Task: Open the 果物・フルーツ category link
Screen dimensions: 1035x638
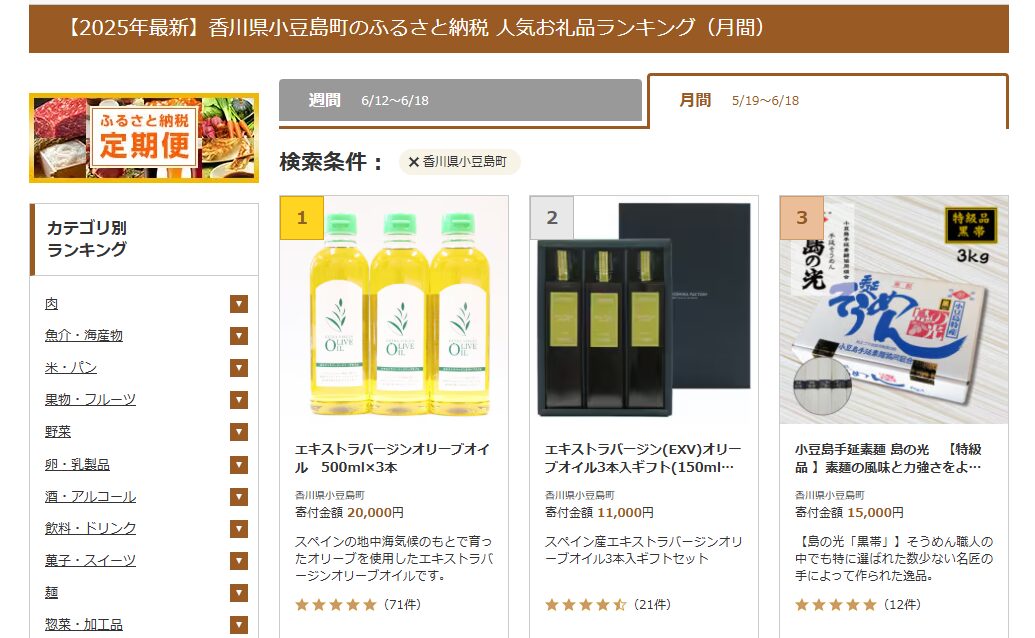Action: [x=90, y=400]
